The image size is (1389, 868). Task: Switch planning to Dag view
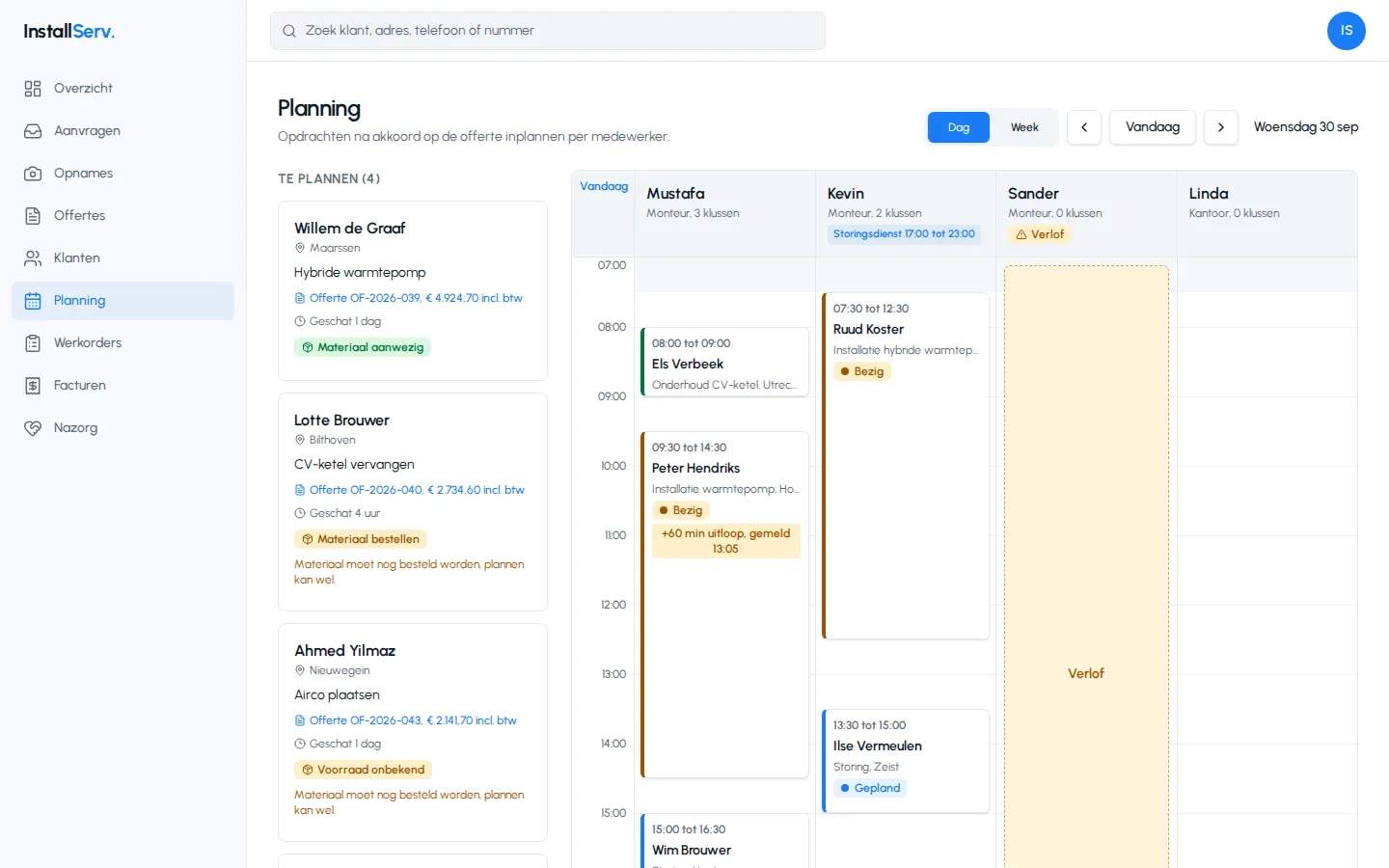(959, 127)
